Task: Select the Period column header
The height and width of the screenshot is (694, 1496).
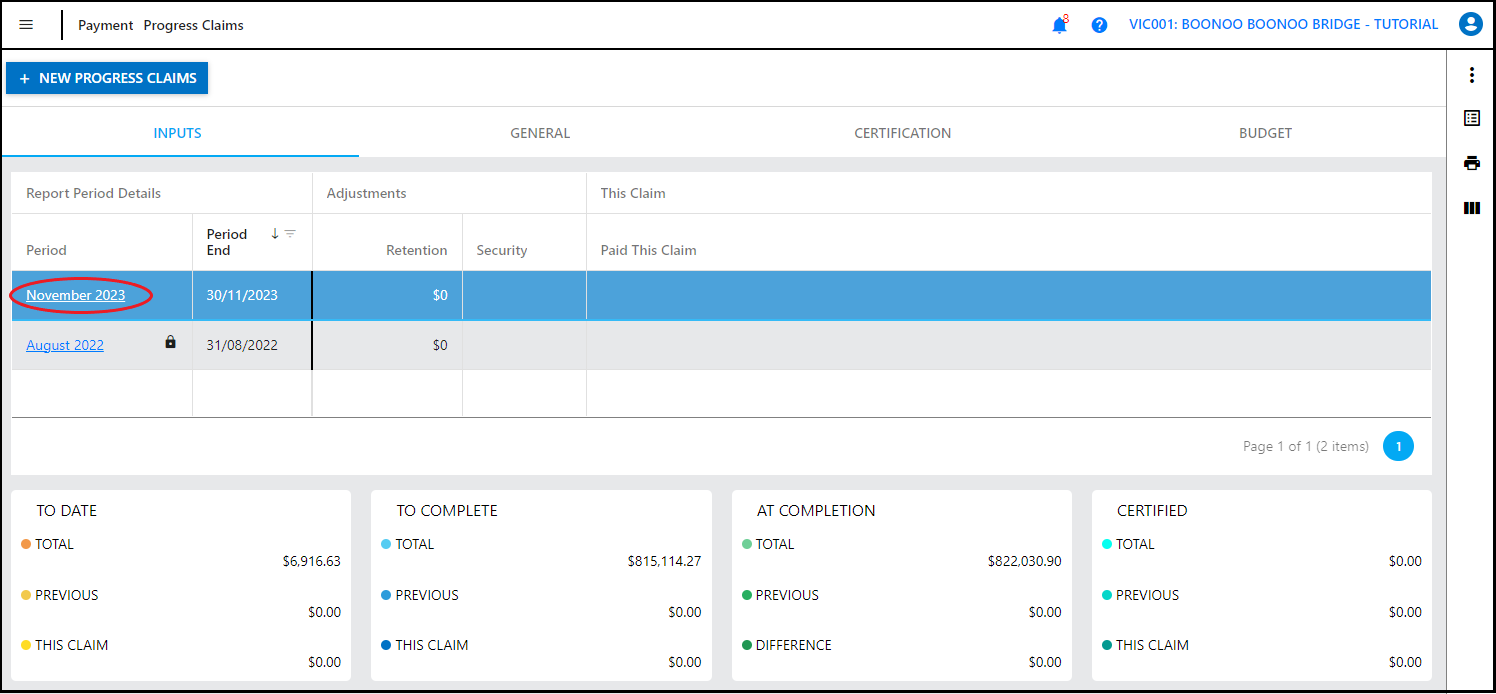Action: pyautogui.click(x=102, y=242)
